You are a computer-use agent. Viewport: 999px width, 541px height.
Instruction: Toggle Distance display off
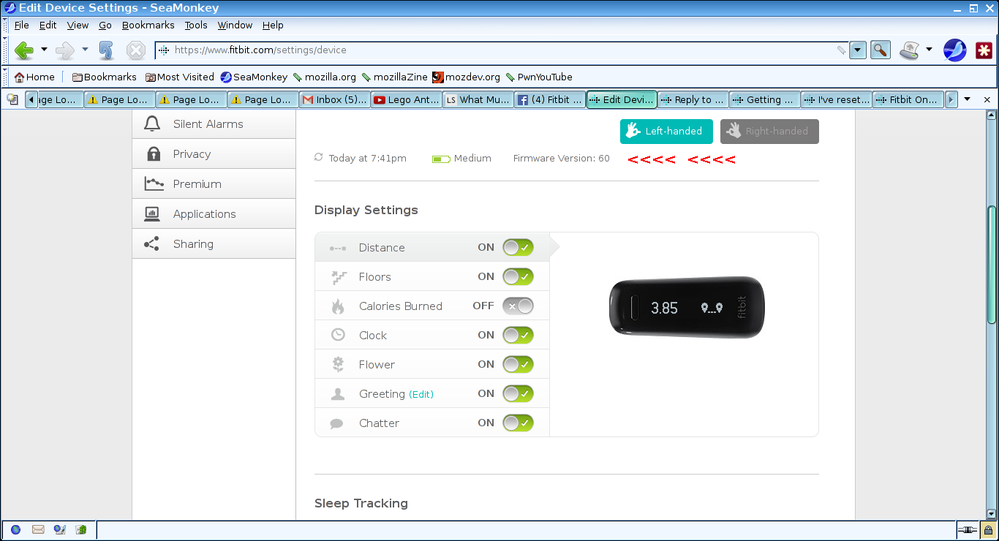pos(517,247)
